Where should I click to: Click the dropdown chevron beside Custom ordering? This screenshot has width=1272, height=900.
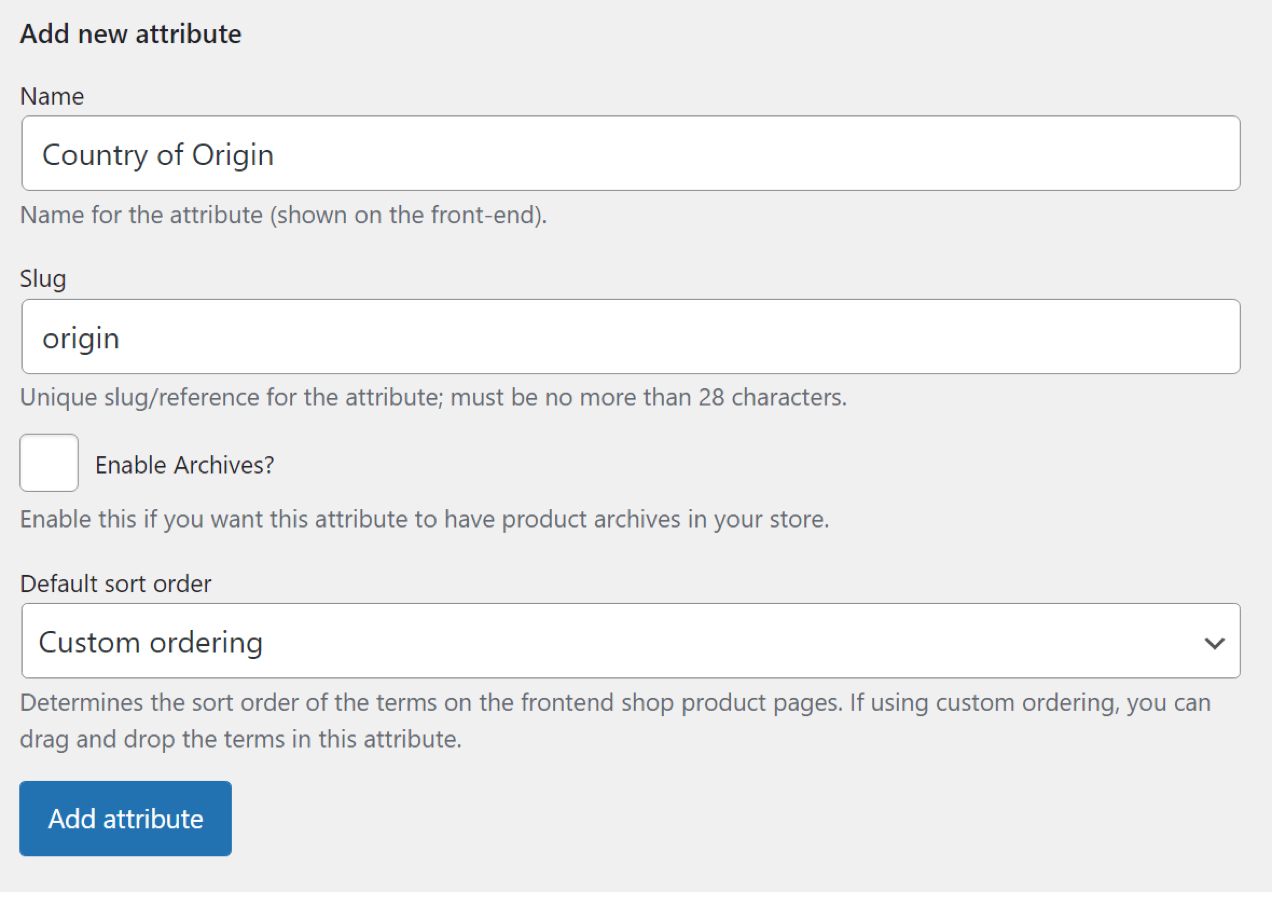(x=1215, y=641)
